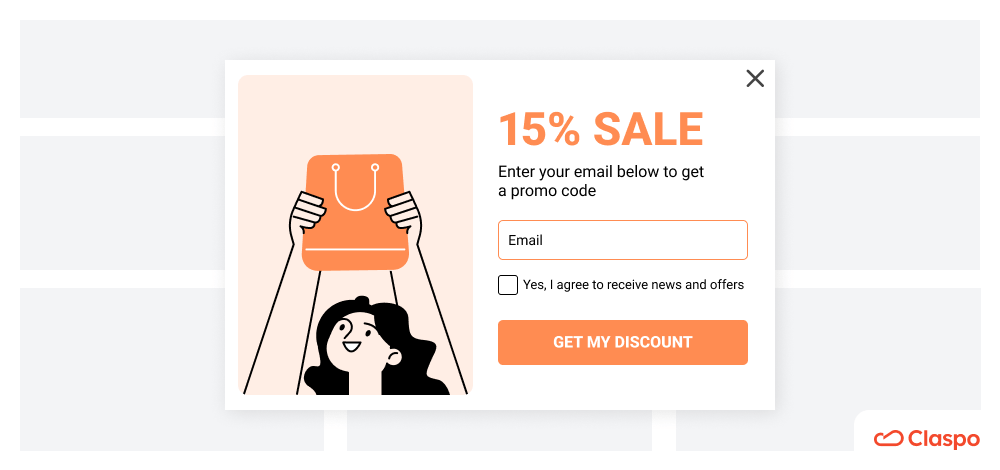Click the woman's ear in the illustration
Screen dimensions: 1000x470
[x=394, y=357]
